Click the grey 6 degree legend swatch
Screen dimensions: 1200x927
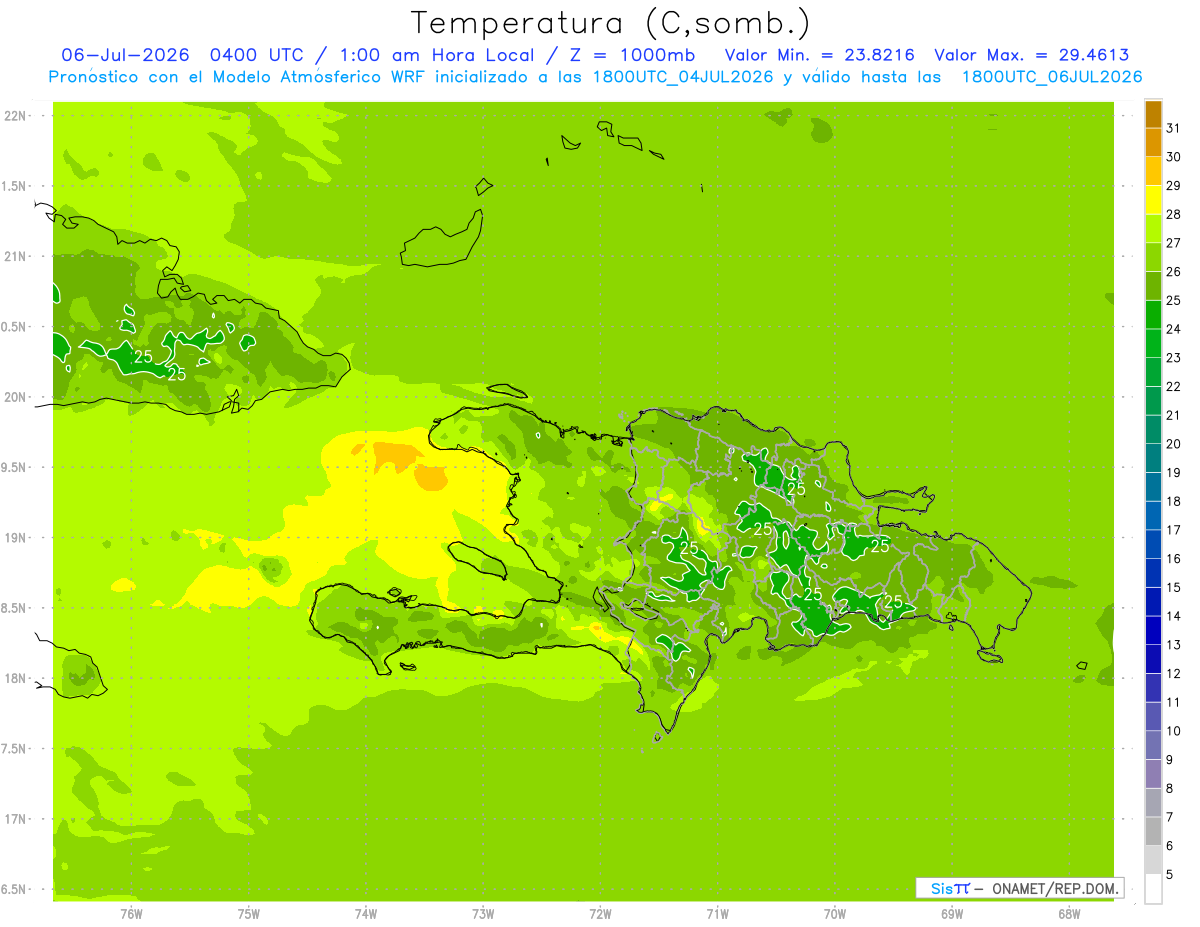[x=1153, y=832]
